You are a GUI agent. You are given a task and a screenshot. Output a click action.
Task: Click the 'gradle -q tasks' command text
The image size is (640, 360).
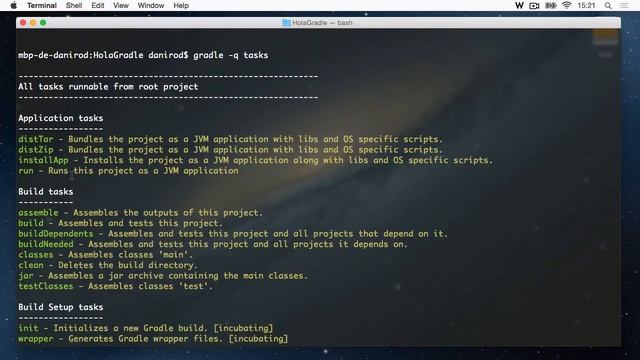(x=231, y=55)
